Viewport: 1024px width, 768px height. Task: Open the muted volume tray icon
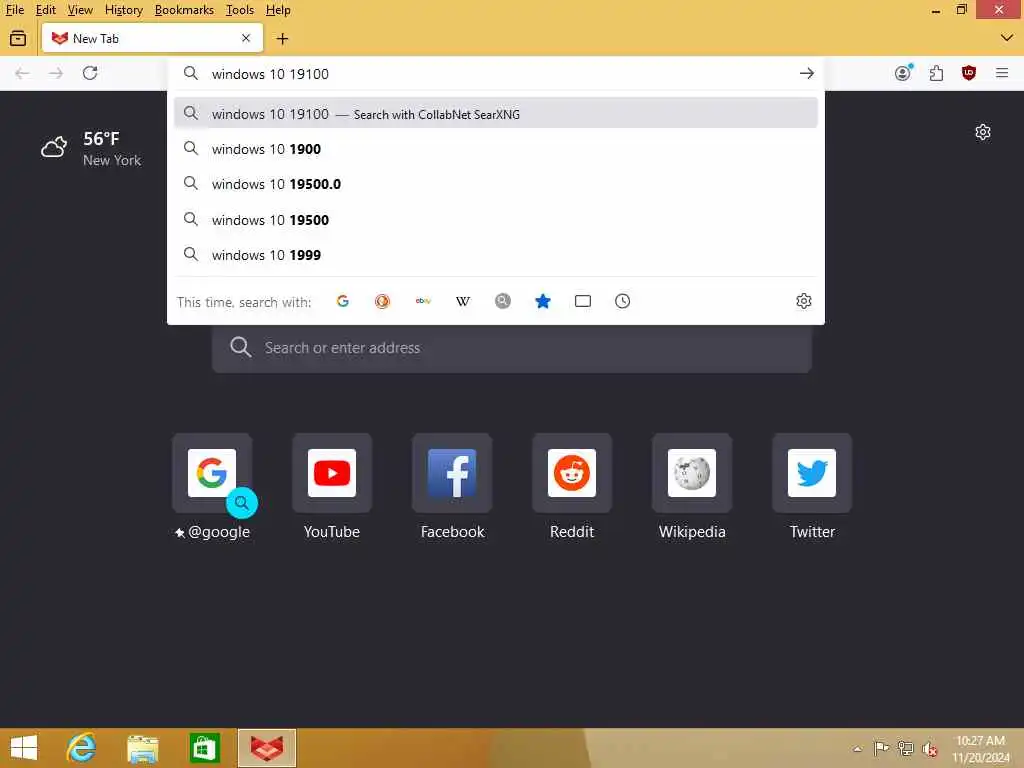tap(929, 749)
